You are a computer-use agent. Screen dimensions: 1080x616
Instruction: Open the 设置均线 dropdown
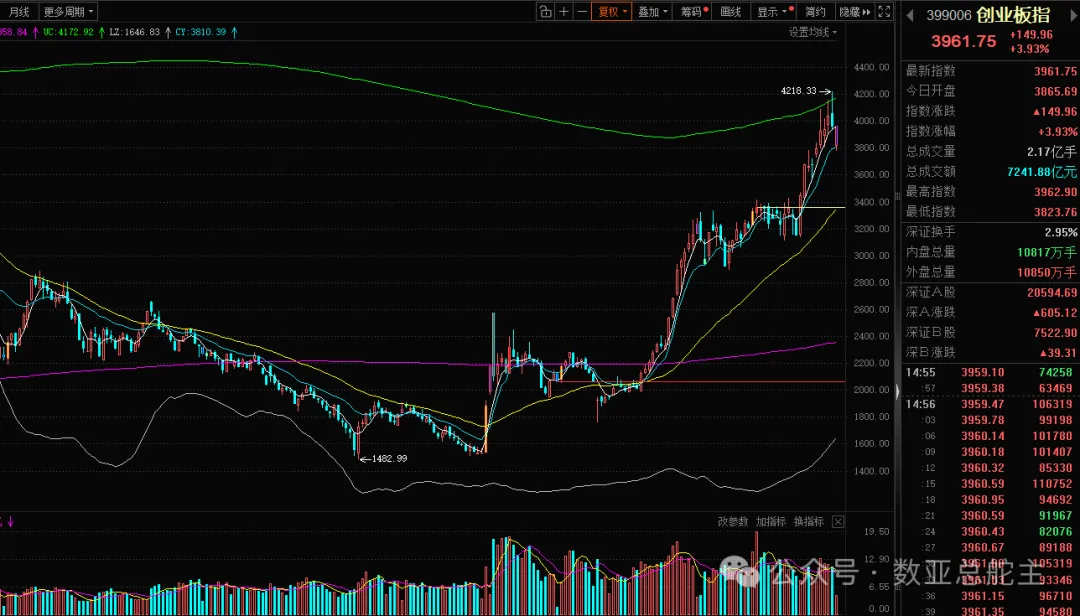(x=813, y=32)
